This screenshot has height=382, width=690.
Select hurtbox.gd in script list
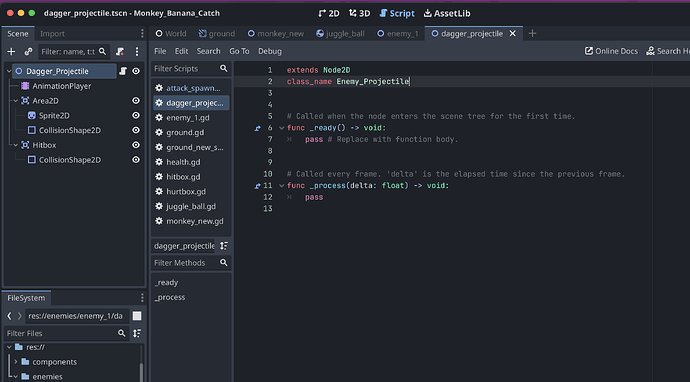[191, 191]
